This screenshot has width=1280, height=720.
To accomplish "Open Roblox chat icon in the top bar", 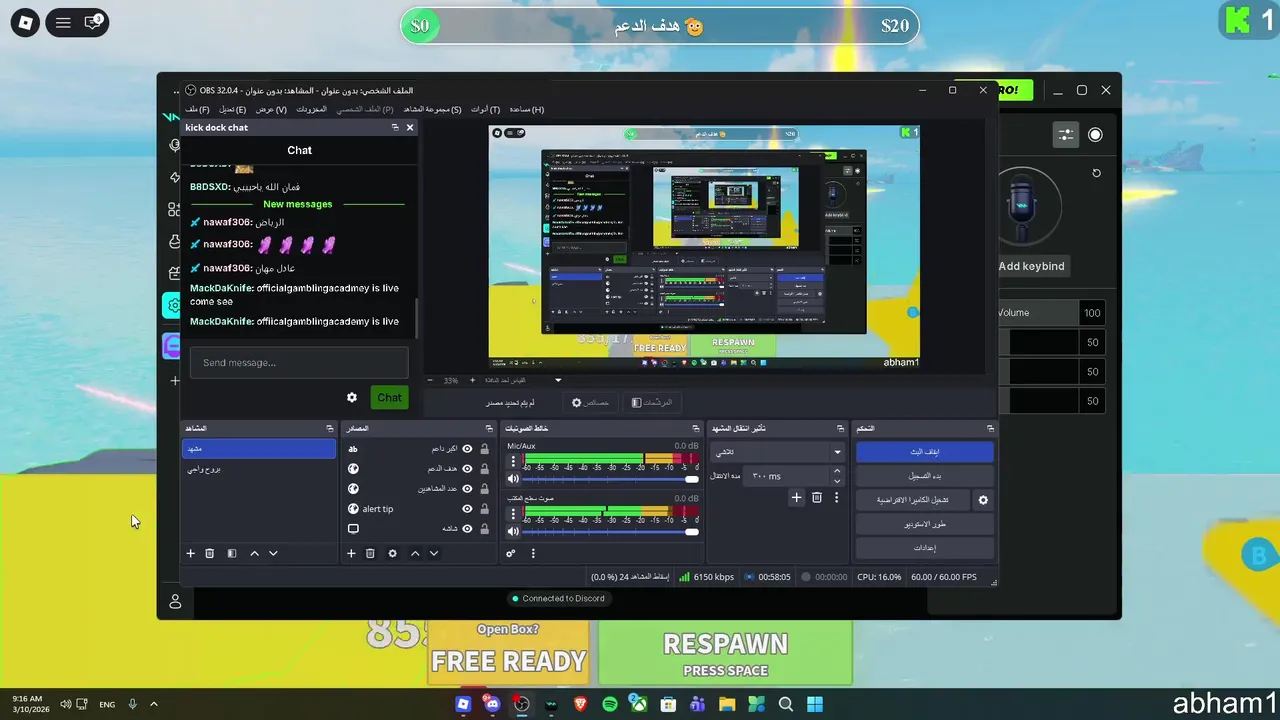I will (94, 22).
